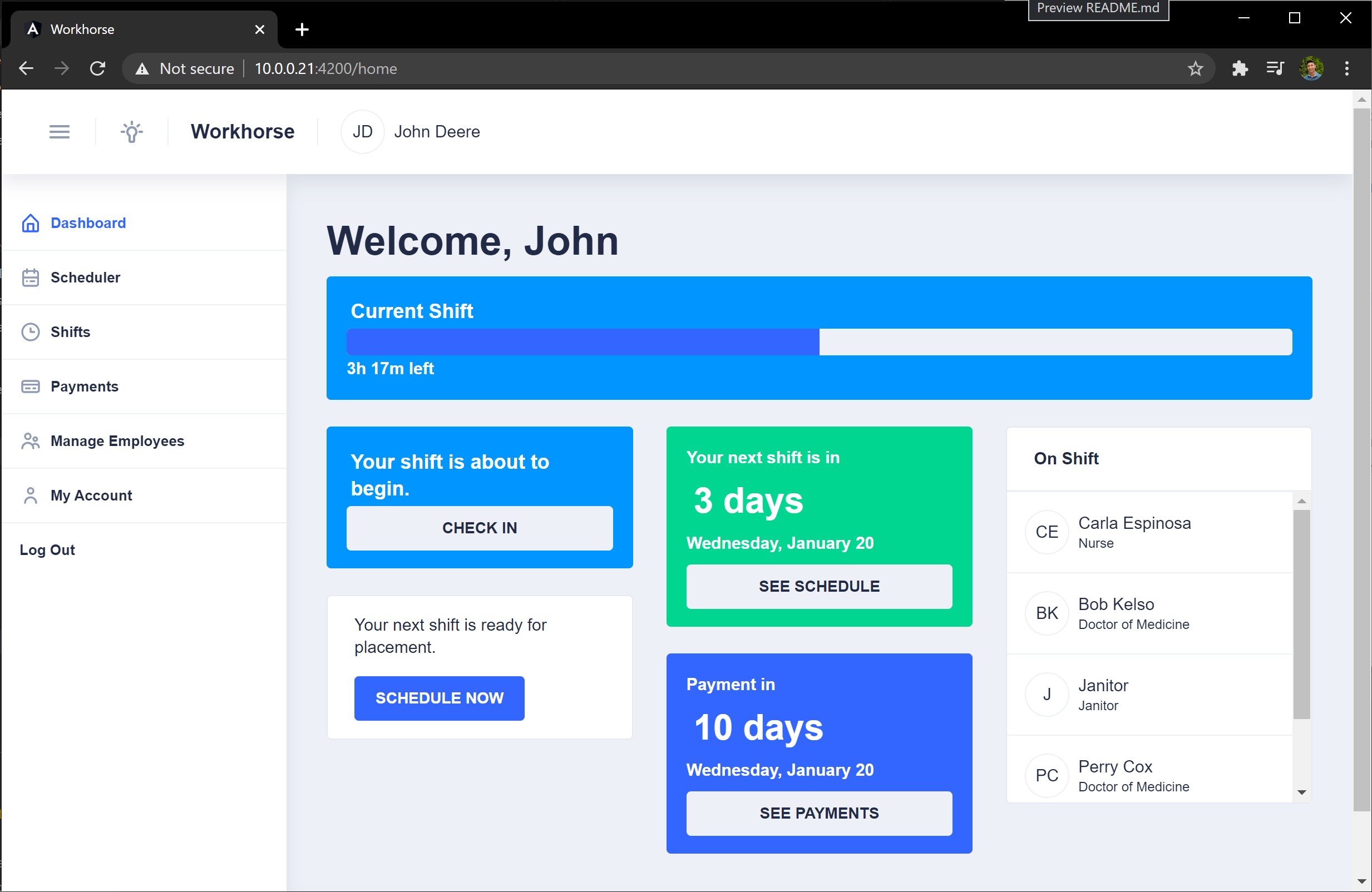Click the Current Shift progress bar
This screenshot has width=1372, height=892.
coord(818,341)
